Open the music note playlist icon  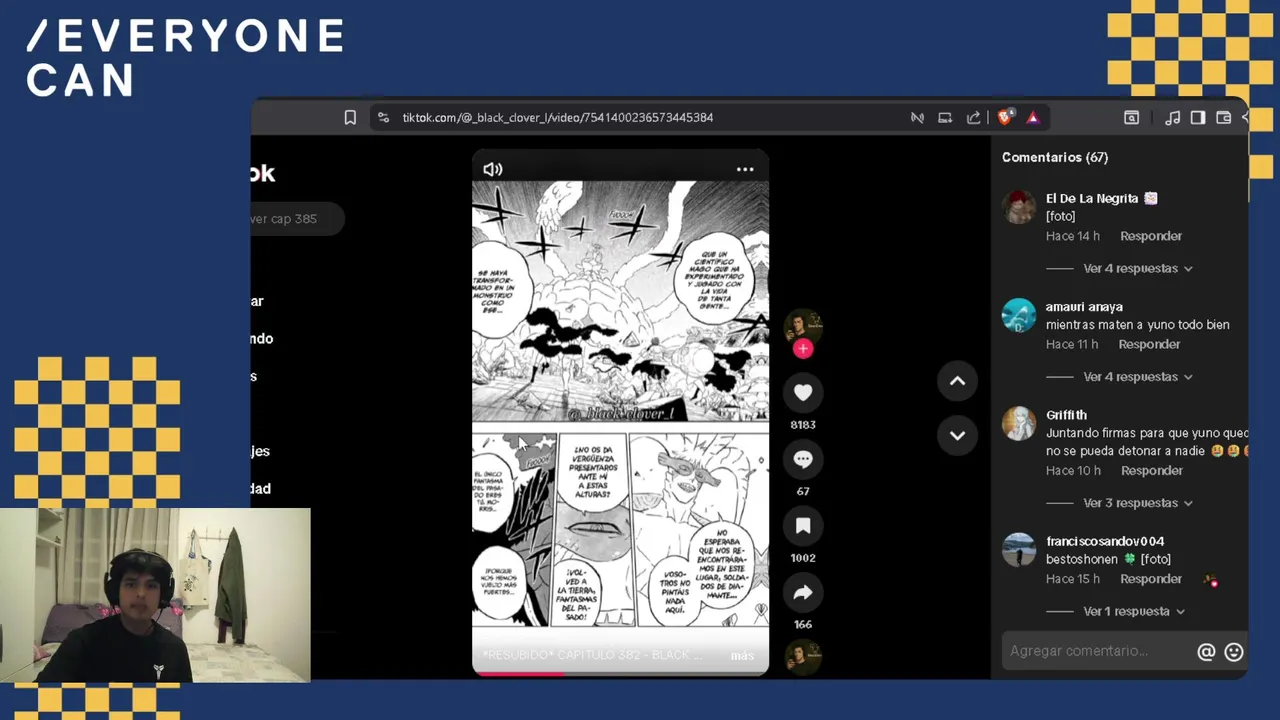pos(1173,118)
